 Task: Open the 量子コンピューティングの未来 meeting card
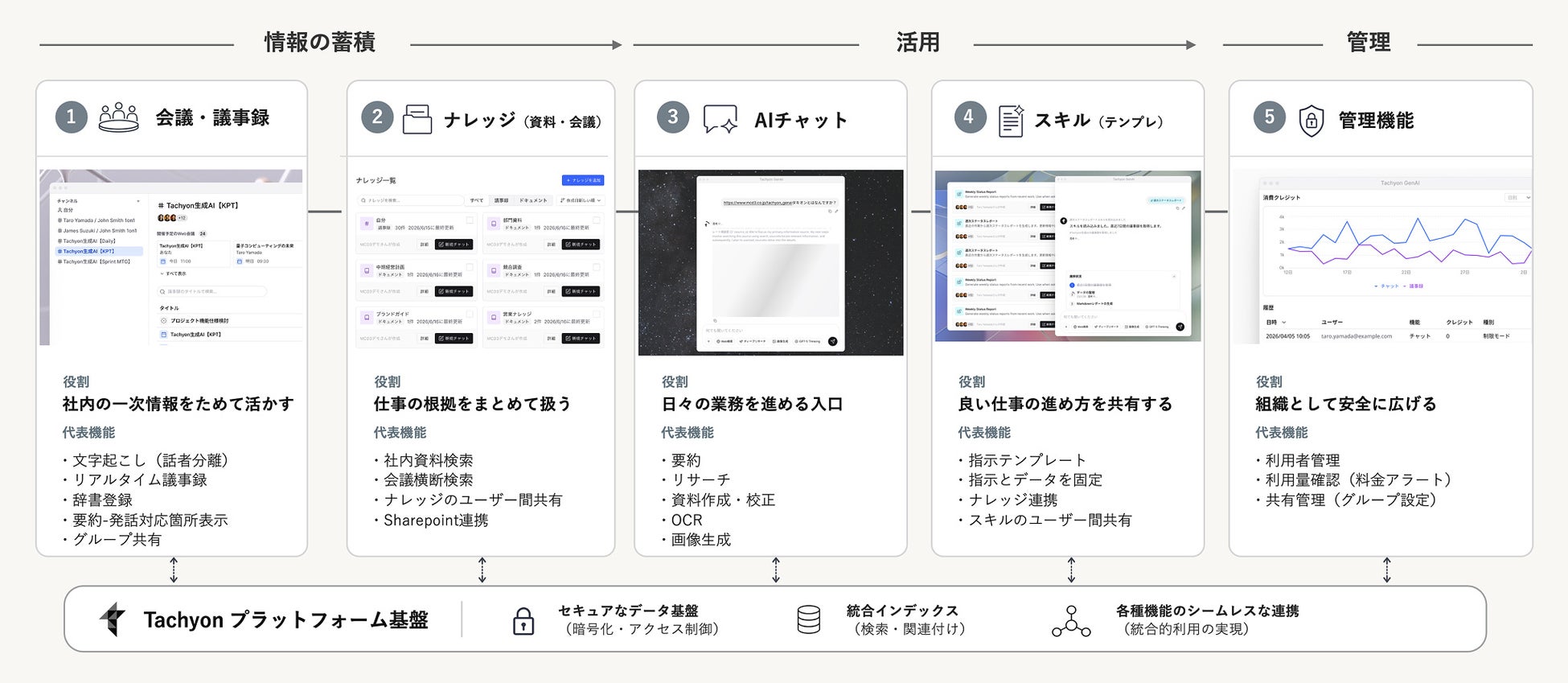click(267, 253)
